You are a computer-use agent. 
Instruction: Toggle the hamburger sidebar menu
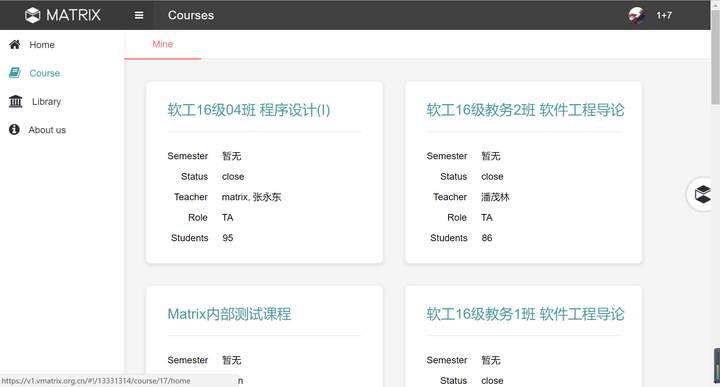click(x=139, y=15)
